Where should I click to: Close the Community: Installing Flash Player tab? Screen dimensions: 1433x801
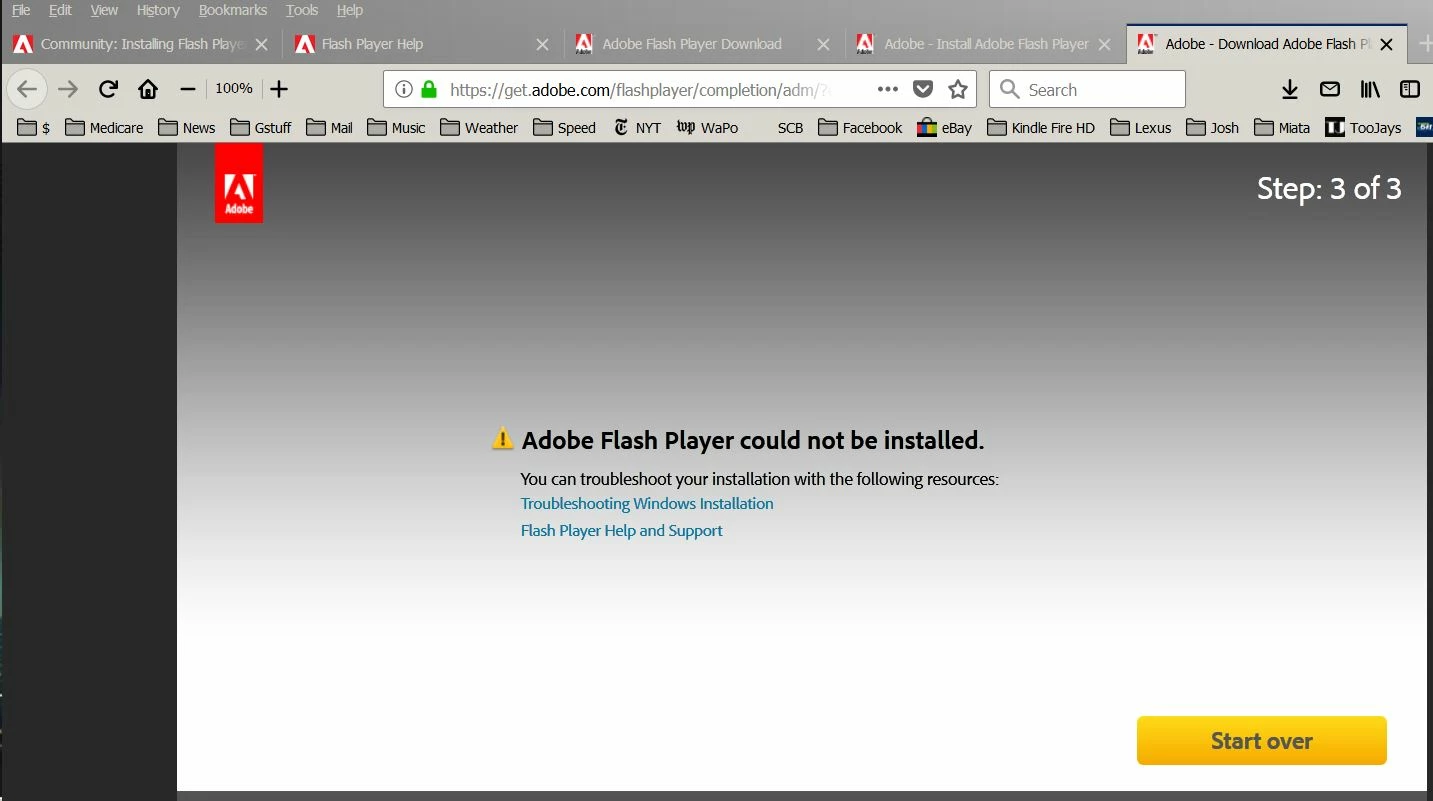[x=261, y=44]
